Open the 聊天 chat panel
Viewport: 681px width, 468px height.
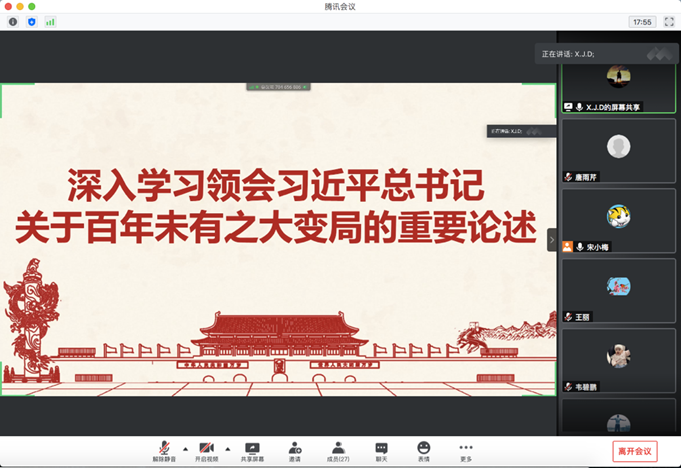pos(381,447)
